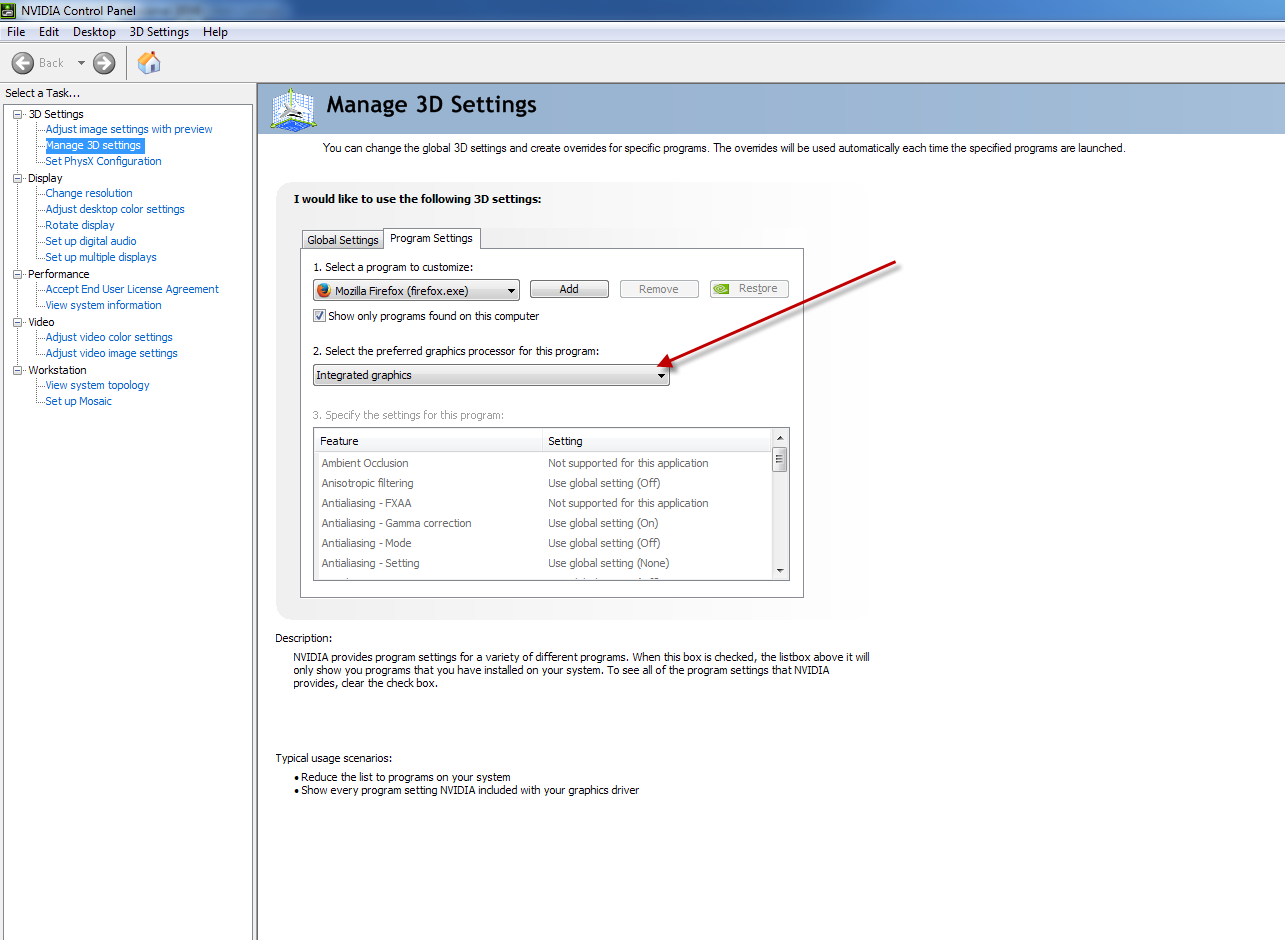Select the Antialiasing - Gamma correction row
Image resolution: width=1285 pixels, height=940 pixels.
click(x=543, y=523)
